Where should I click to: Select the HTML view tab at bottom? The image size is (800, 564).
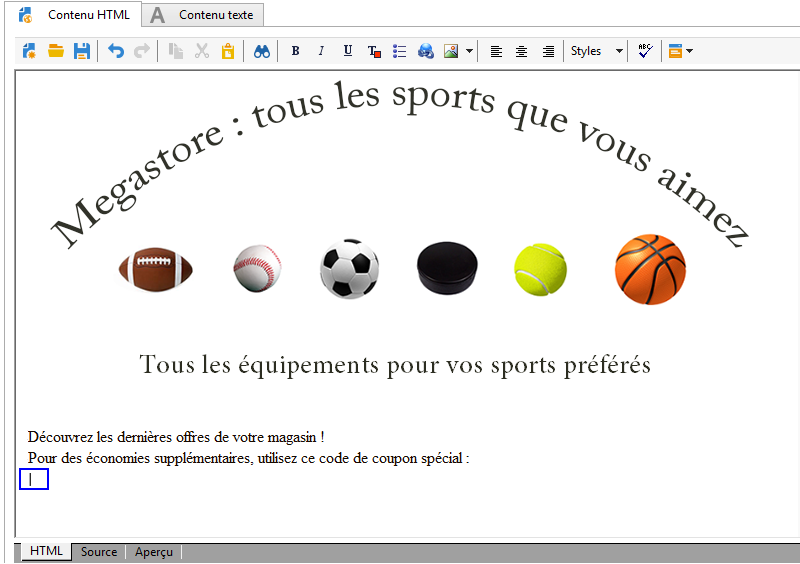[x=46, y=551]
